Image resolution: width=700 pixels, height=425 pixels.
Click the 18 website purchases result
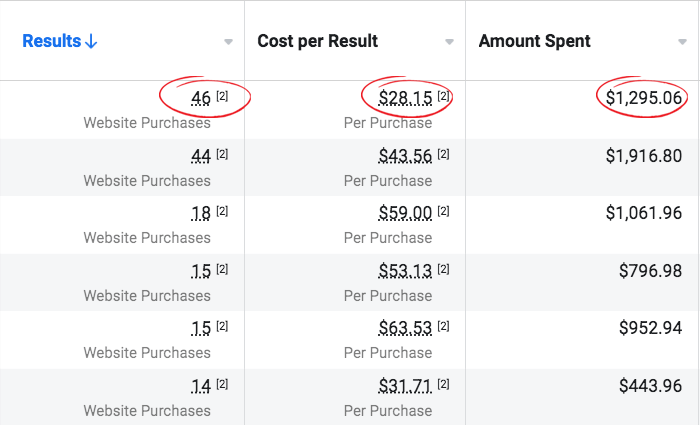click(200, 213)
